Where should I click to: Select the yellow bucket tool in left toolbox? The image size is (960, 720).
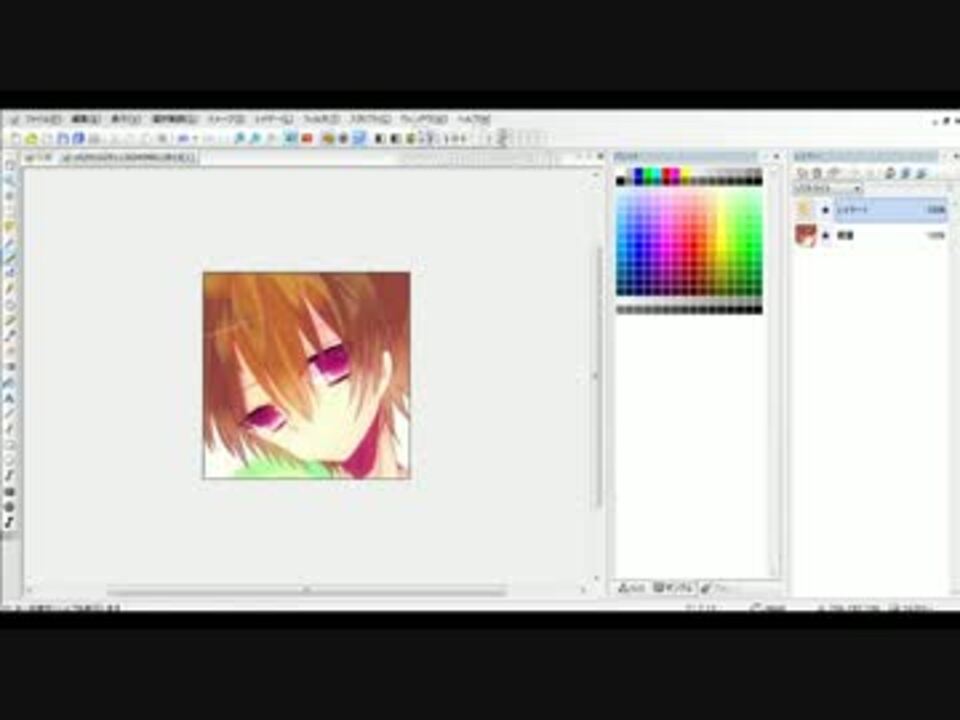tap(10, 227)
